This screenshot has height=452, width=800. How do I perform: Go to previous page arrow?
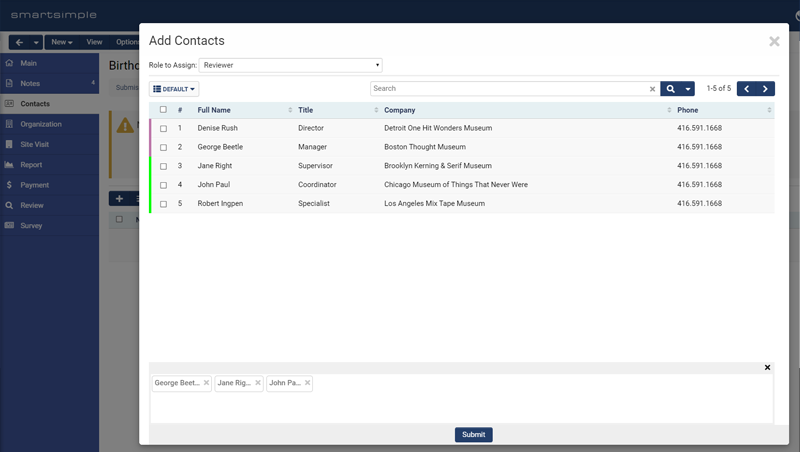click(x=746, y=89)
